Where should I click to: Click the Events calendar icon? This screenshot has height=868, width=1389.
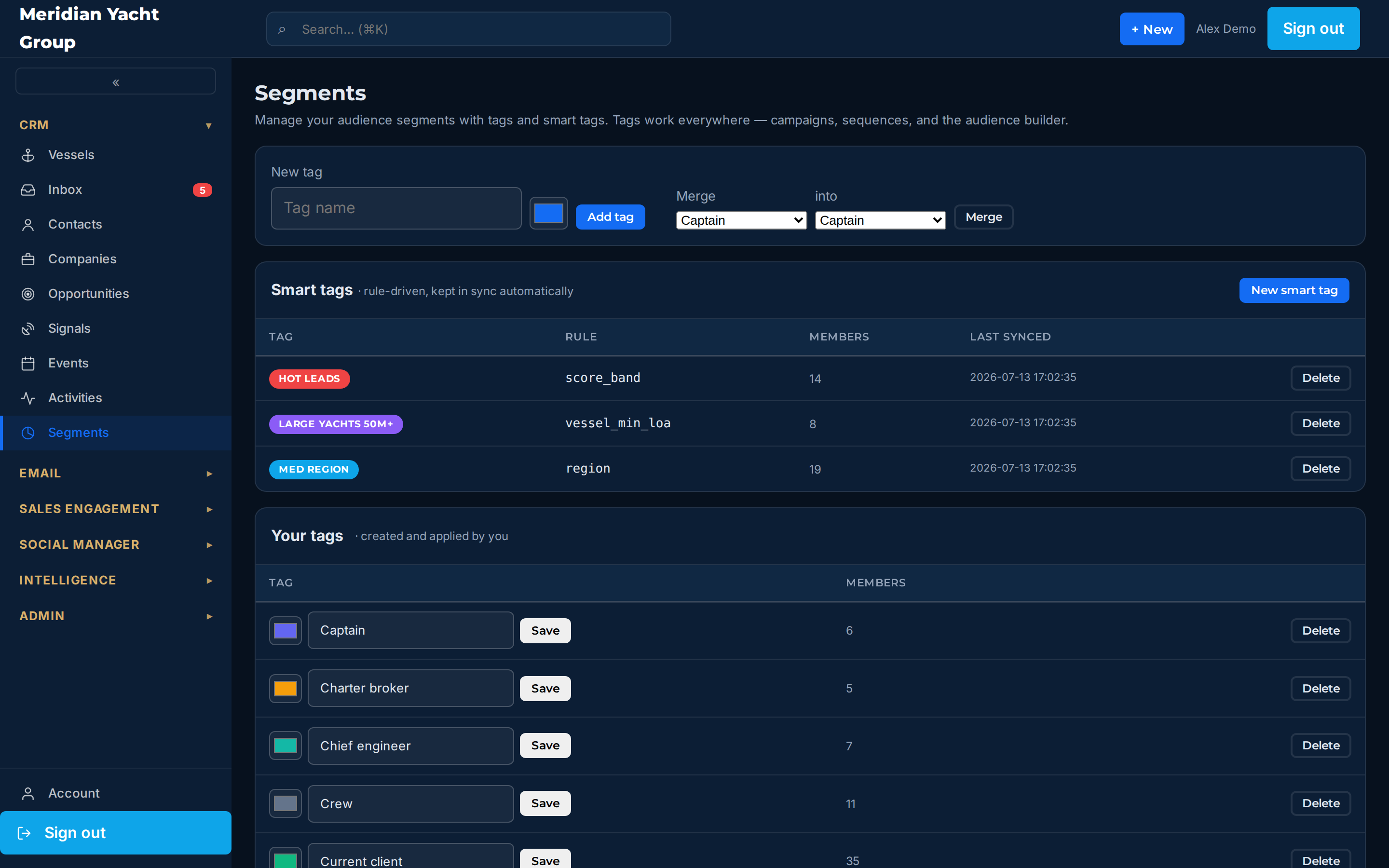click(27, 364)
